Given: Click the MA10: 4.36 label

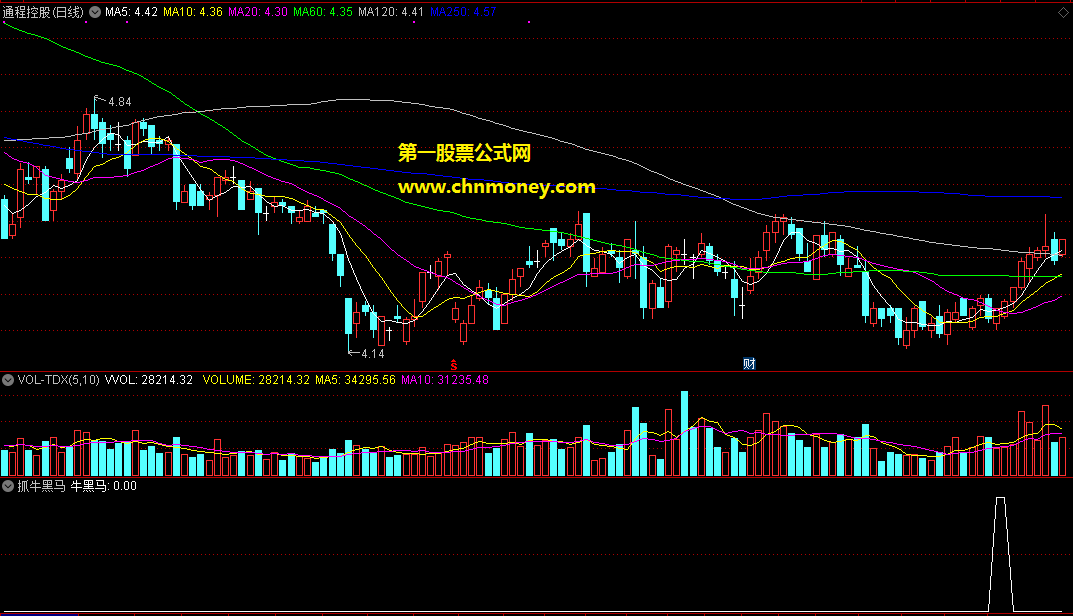Looking at the screenshot, I should click(x=193, y=12).
